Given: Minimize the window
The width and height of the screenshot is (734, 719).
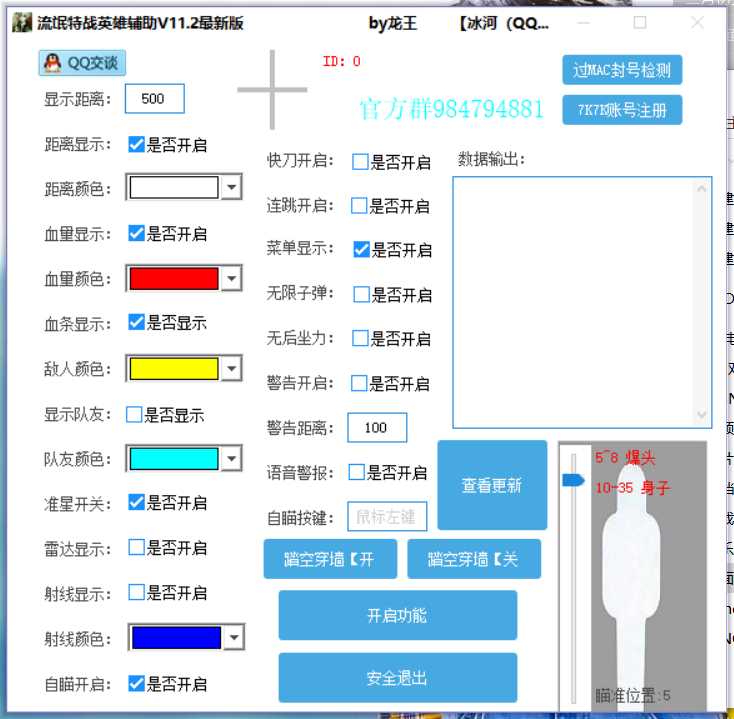Looking at the screenshot, I should click(583, 22).
